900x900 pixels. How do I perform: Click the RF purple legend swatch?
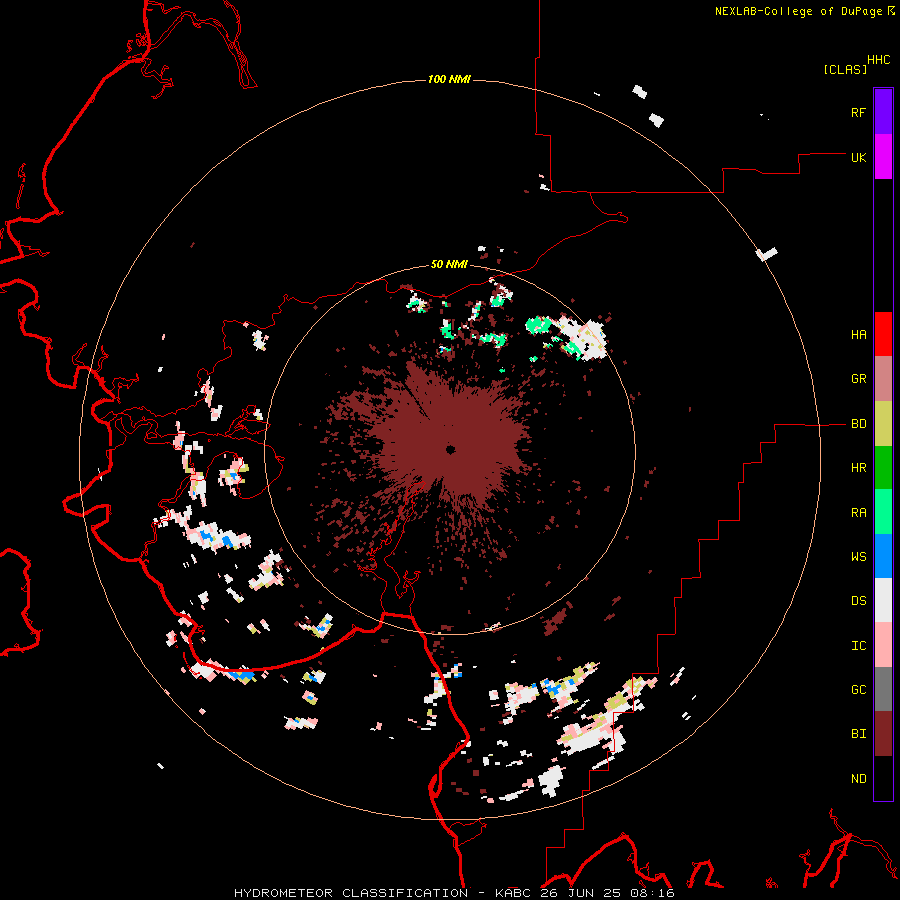point(883,112)
